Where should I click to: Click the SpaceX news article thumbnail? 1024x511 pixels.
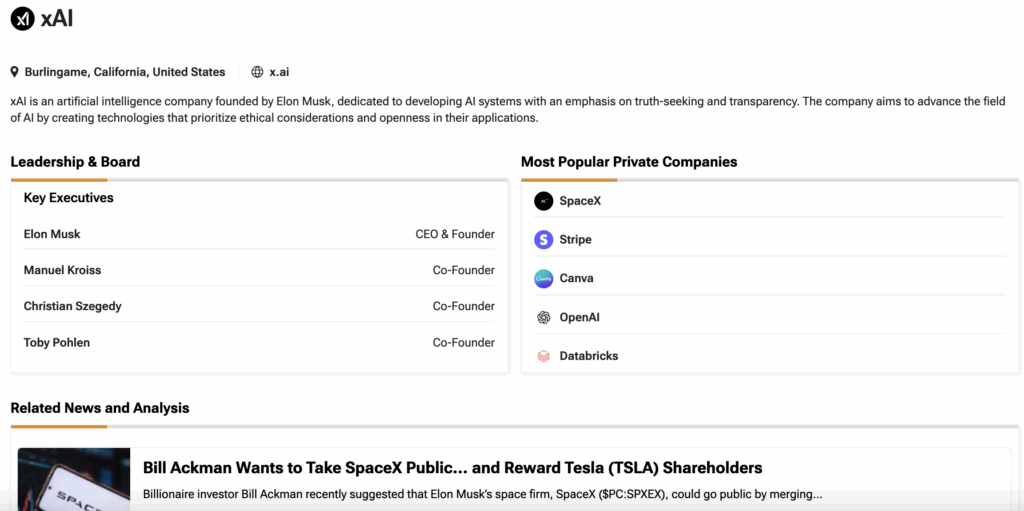(74, 480)
